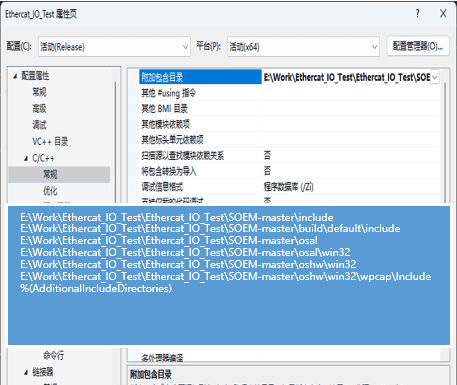
Task: Click the path line ending in SOEM-master\osal
Action: (x=169, y=240)
